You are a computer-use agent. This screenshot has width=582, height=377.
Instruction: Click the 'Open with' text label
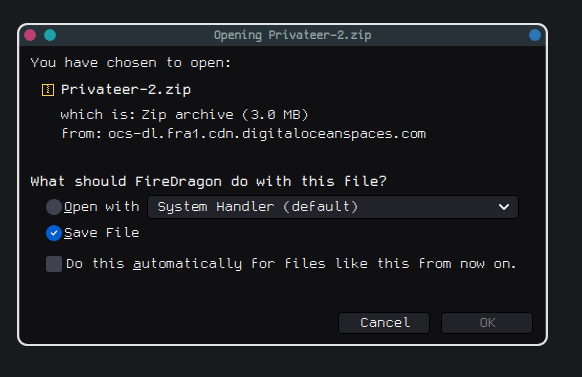coord(102,207)
